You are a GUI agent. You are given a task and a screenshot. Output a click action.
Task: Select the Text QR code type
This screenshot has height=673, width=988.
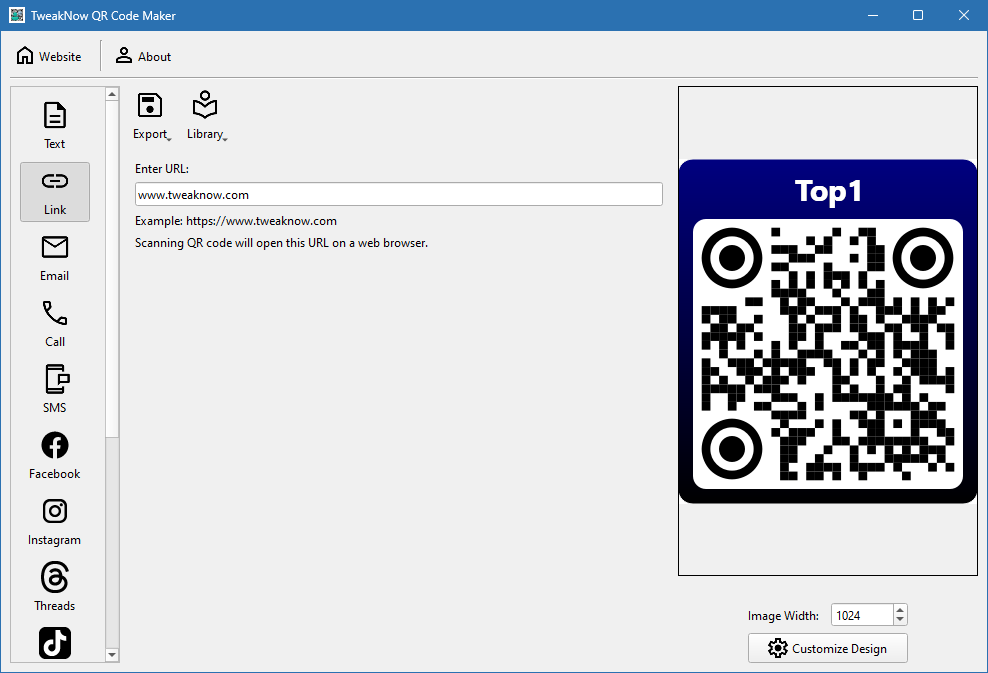(x=55, y=122)
